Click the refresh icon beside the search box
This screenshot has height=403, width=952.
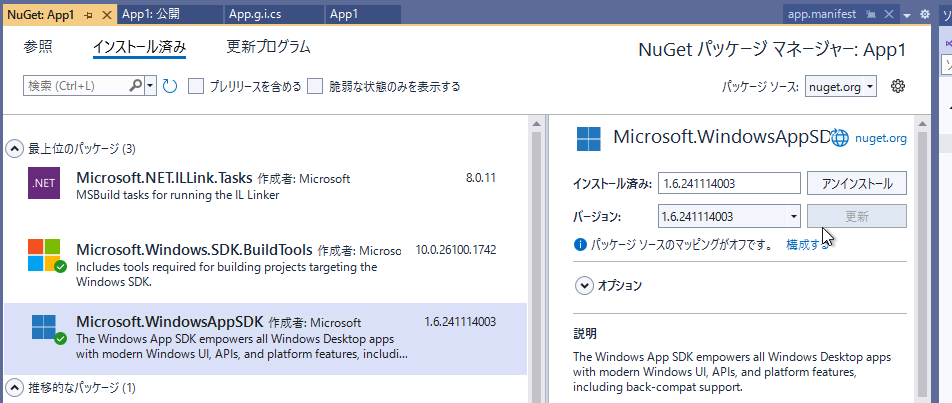pos(169,86)
